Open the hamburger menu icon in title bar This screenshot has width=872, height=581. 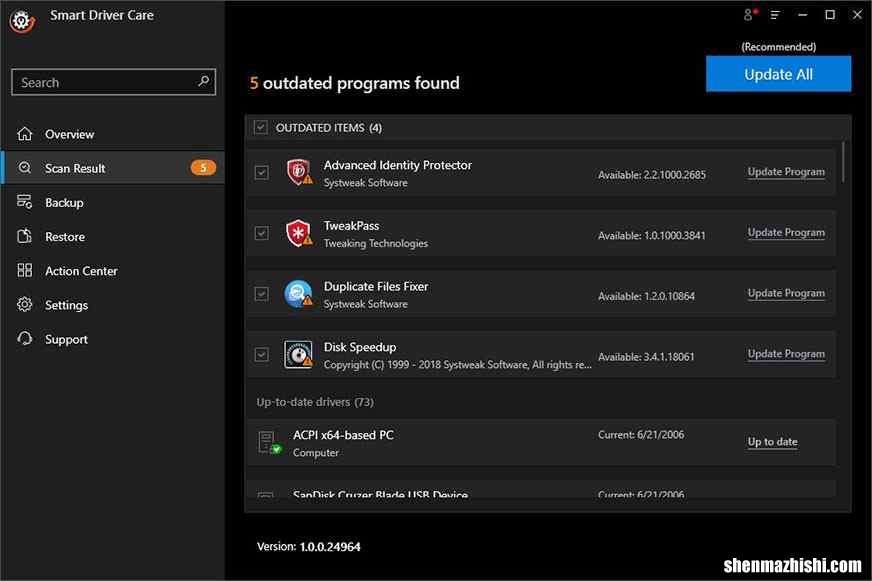775,15
